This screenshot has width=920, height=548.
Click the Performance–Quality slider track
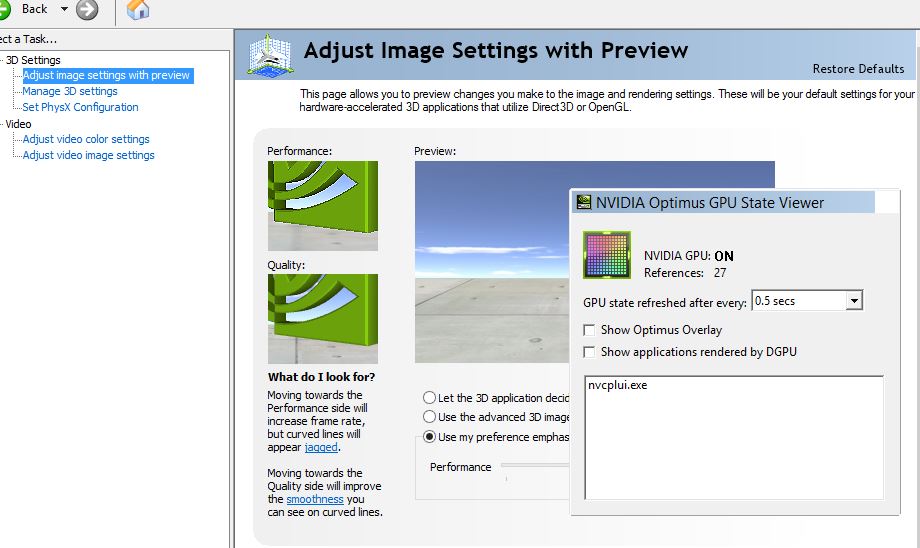tap(535, 465)
